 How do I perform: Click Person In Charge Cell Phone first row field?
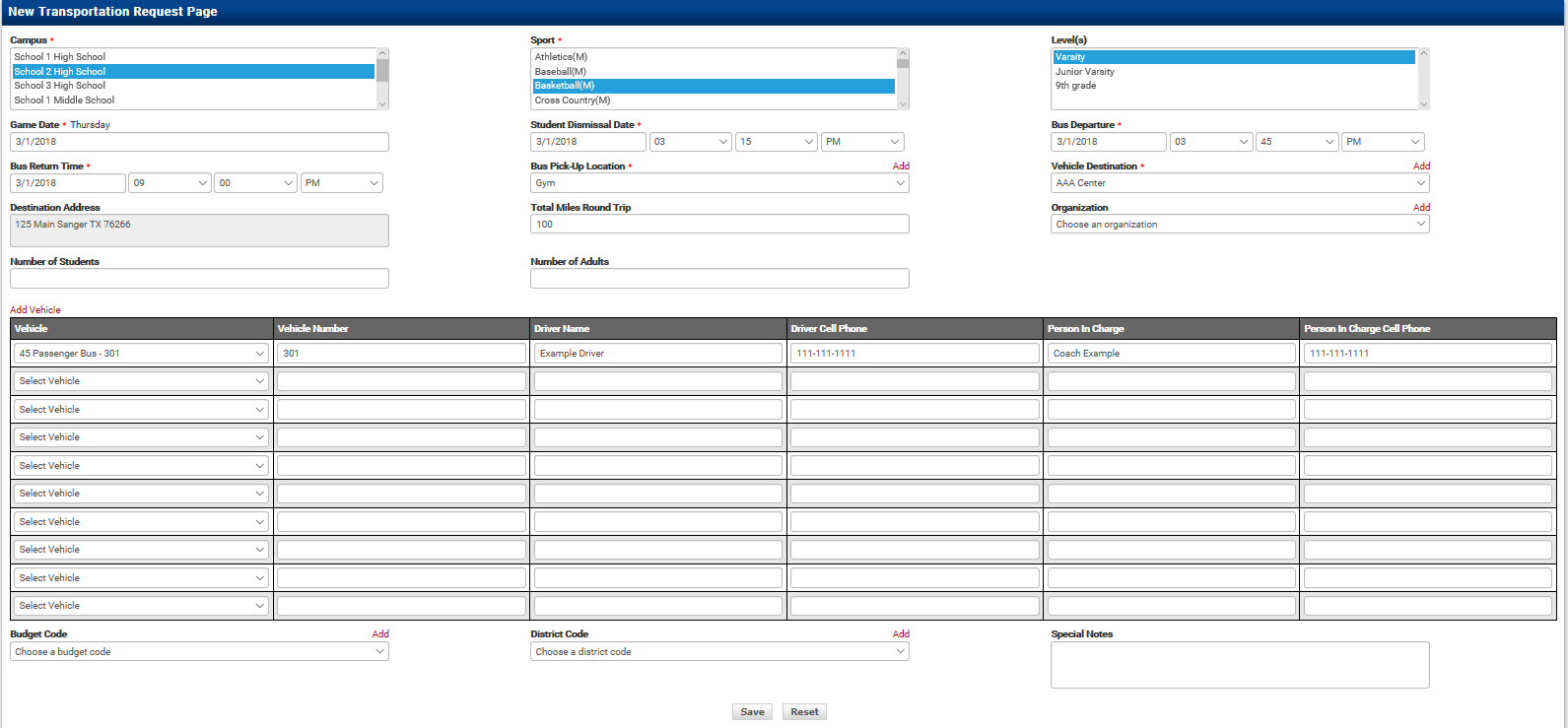(1428, 354)
